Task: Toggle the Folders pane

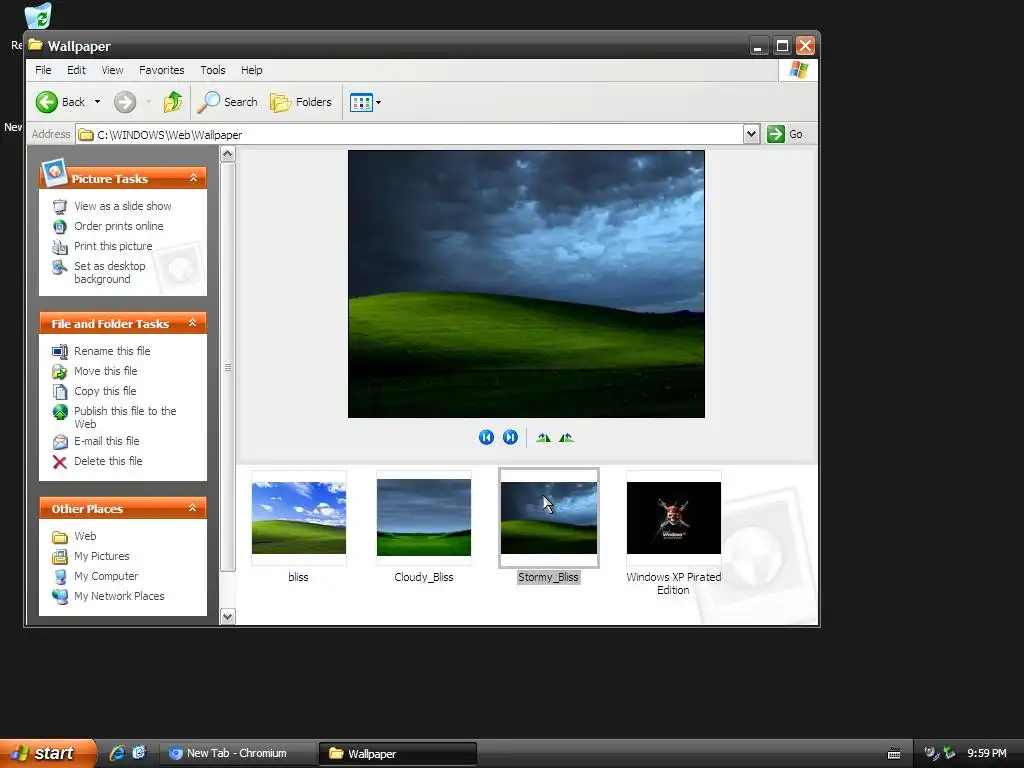Action: pyautogui.click(x=301, y=102)
